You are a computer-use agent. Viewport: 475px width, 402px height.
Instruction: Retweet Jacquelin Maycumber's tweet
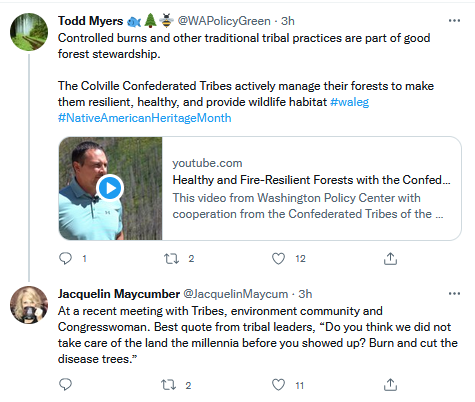click(x=169, y=385)
